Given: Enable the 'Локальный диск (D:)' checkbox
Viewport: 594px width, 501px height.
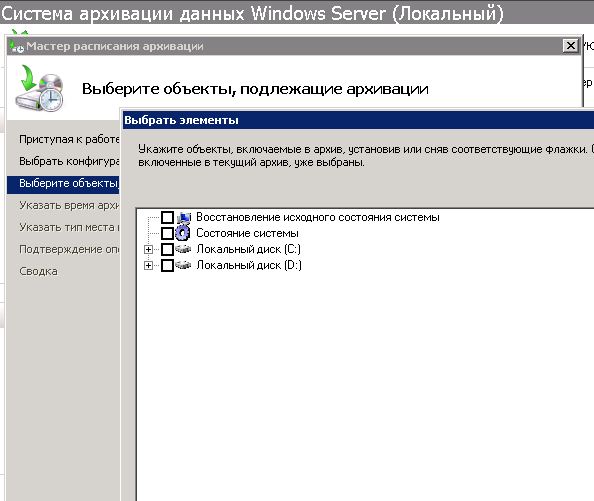Looking at the screenshot, I should pyautogui.click(x=167, y=265).
